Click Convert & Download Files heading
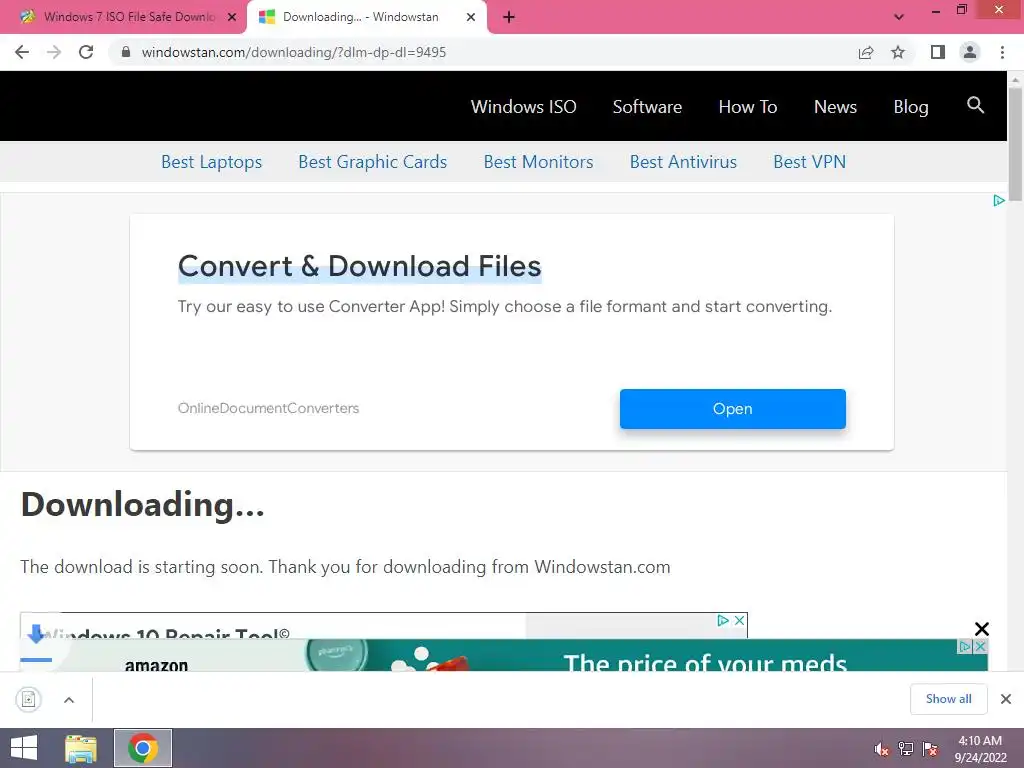Screen dimensions: 1024x768 click(x=360, y=266)
